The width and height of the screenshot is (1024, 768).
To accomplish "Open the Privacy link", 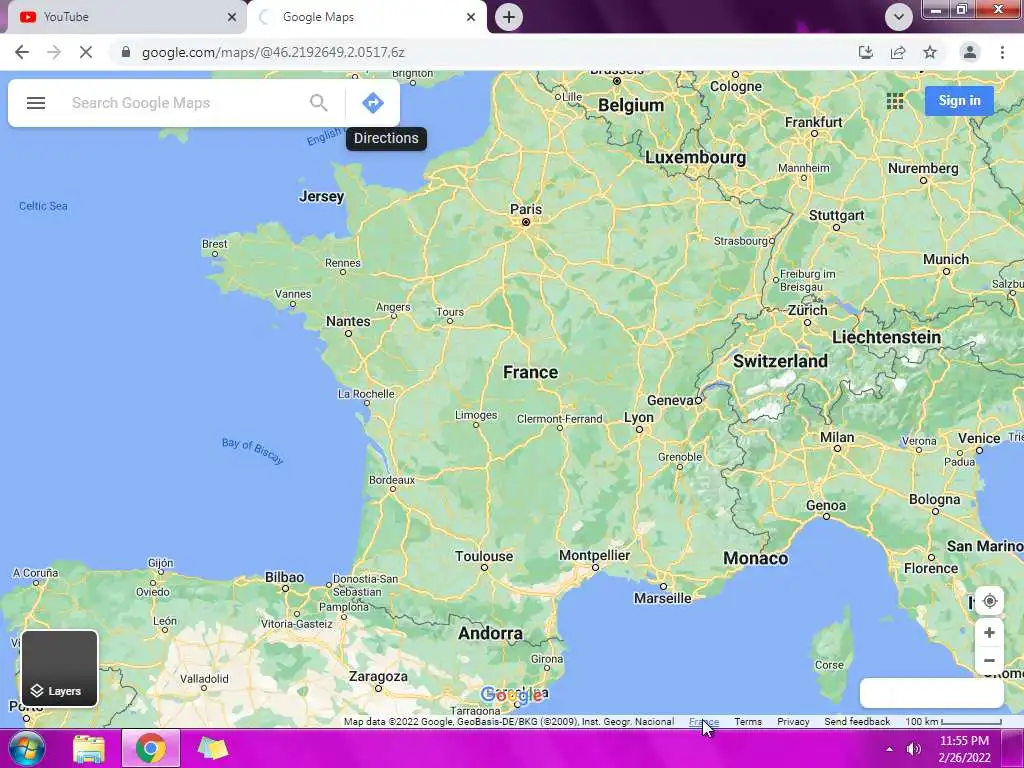I will [793, 722].
